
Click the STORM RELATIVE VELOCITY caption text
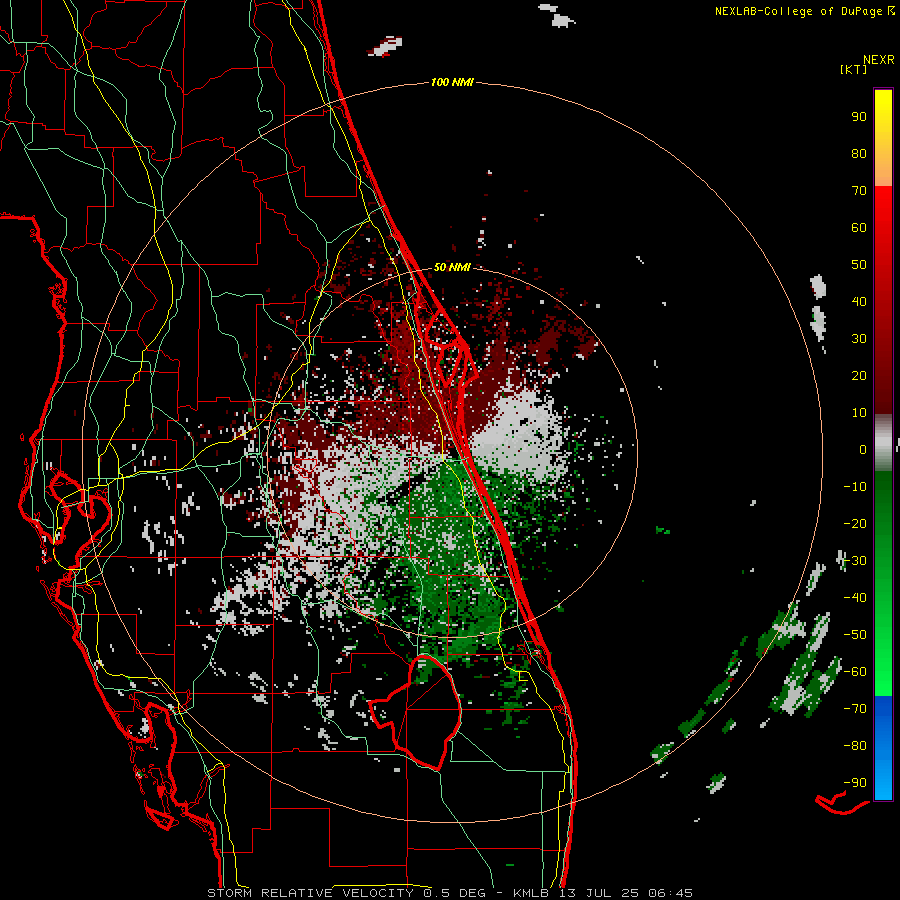[310, 893]
